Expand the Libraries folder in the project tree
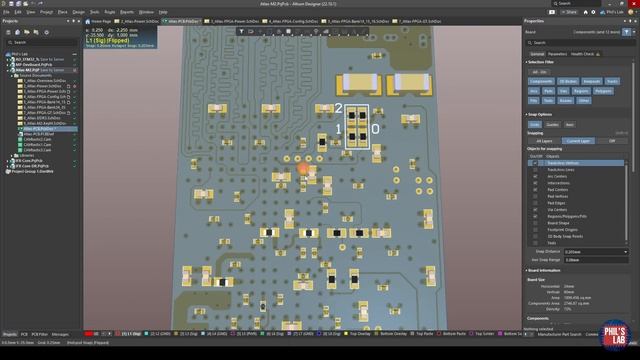640x360 pixels. coord(11,156)
